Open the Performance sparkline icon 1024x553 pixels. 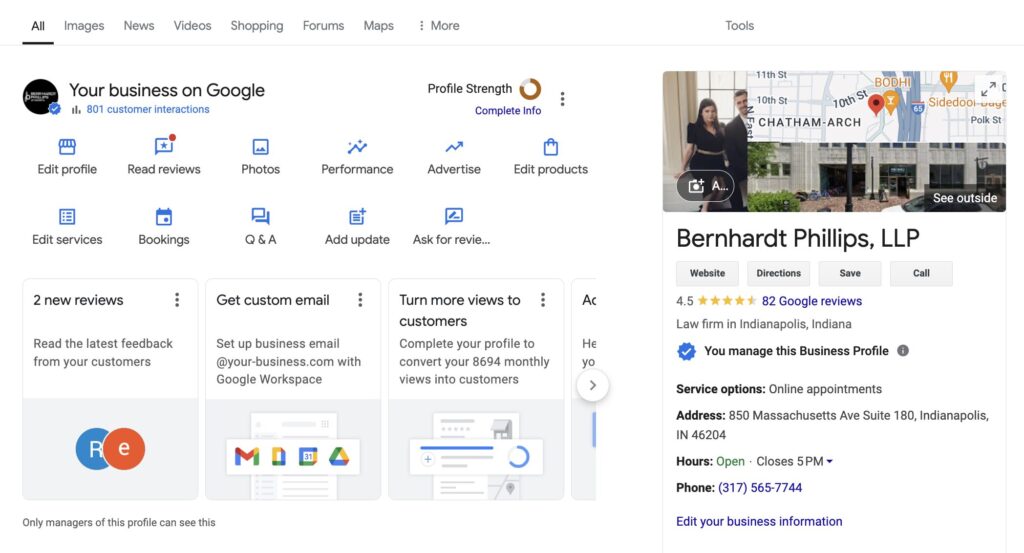pos(357,147)
